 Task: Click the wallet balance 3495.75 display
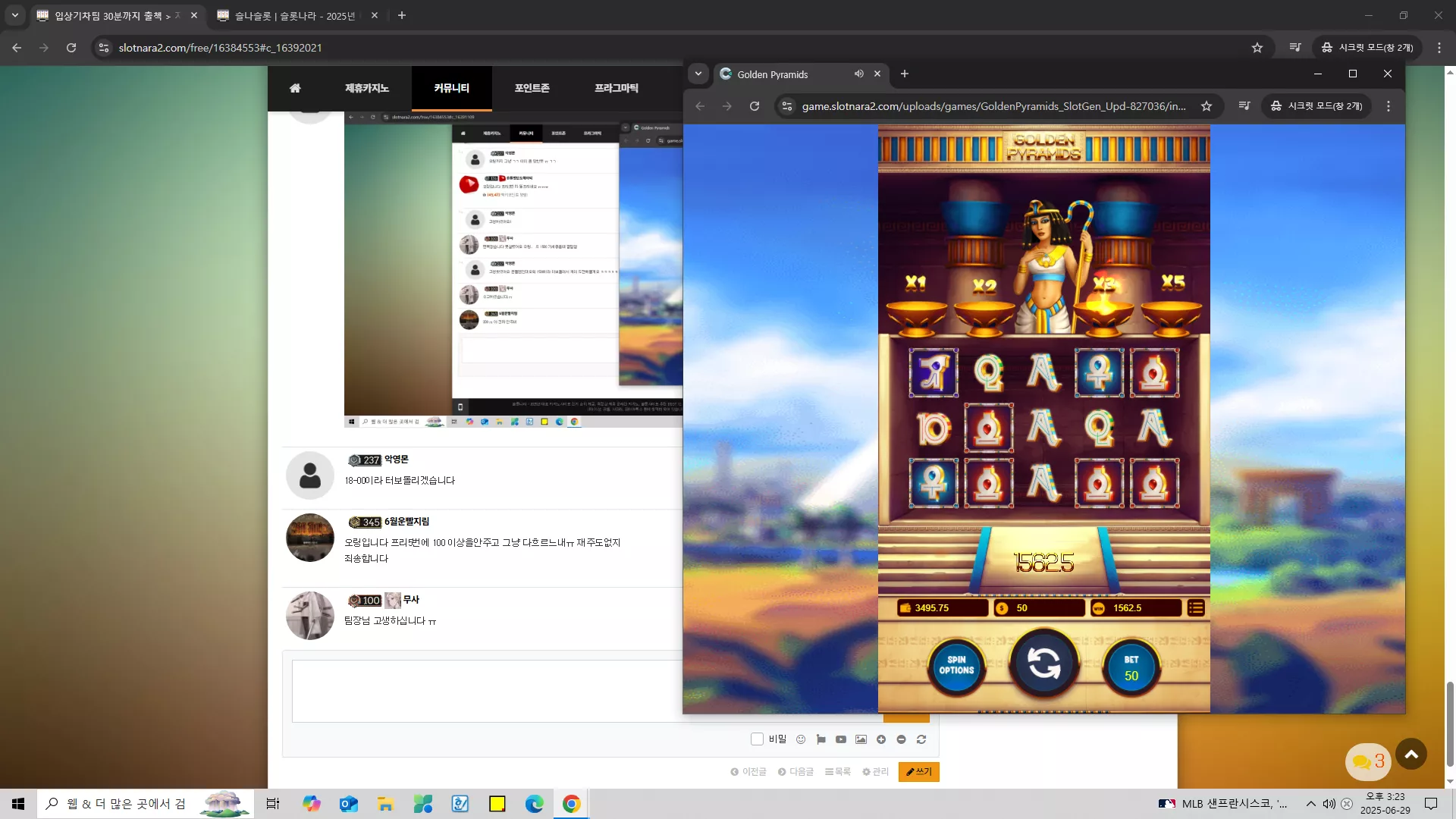tap(942, 608)
